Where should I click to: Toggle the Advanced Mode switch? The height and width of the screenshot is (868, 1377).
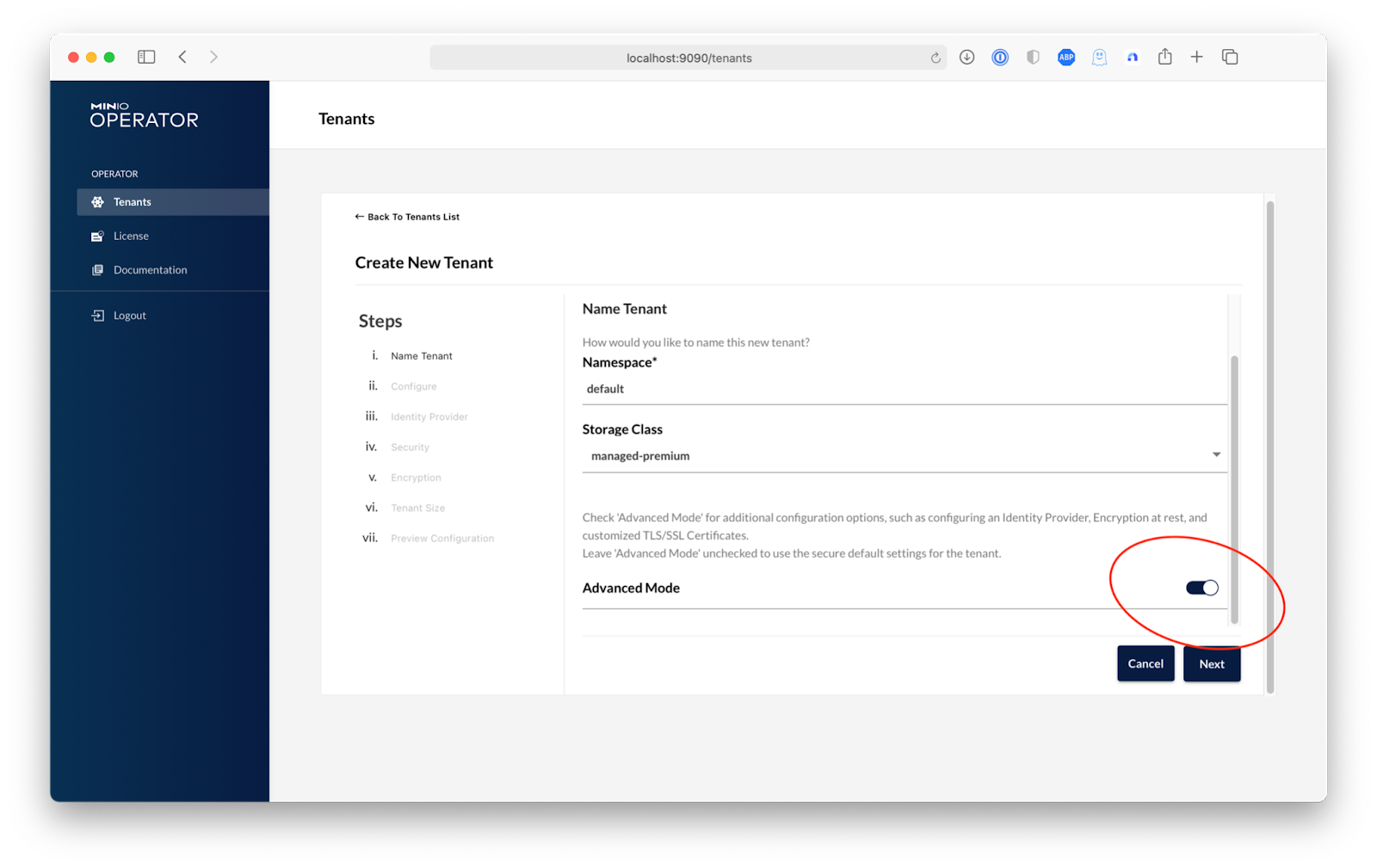pos(1201,588)
